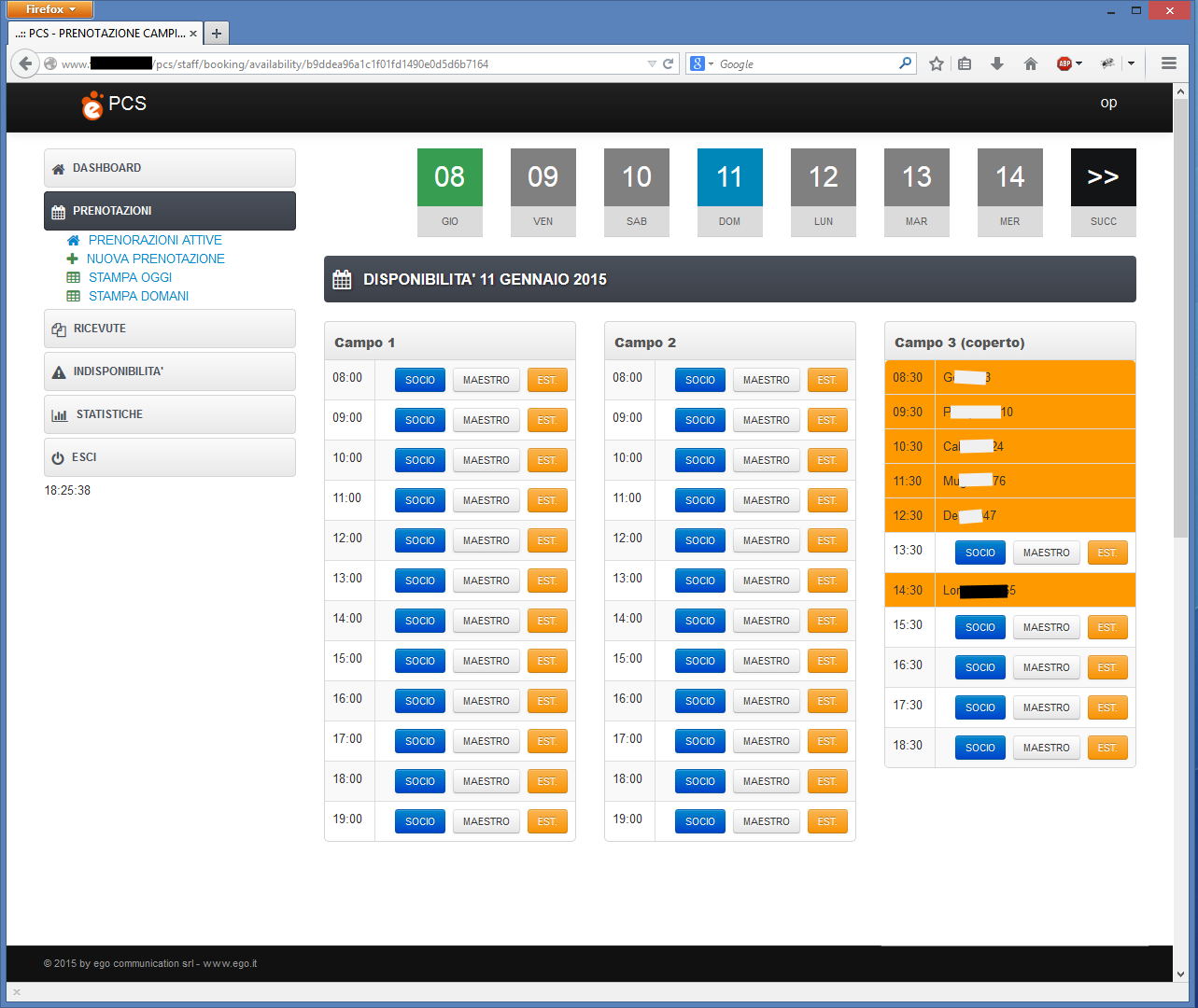Open downloads arrow icon
The width and height of the screenshot is (1198, 1008).
tap(997, 63)
